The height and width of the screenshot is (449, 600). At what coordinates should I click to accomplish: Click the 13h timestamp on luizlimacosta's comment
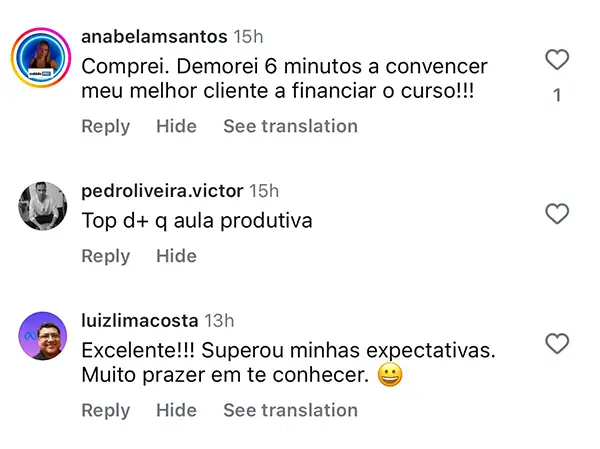click(x=219, y=321)
